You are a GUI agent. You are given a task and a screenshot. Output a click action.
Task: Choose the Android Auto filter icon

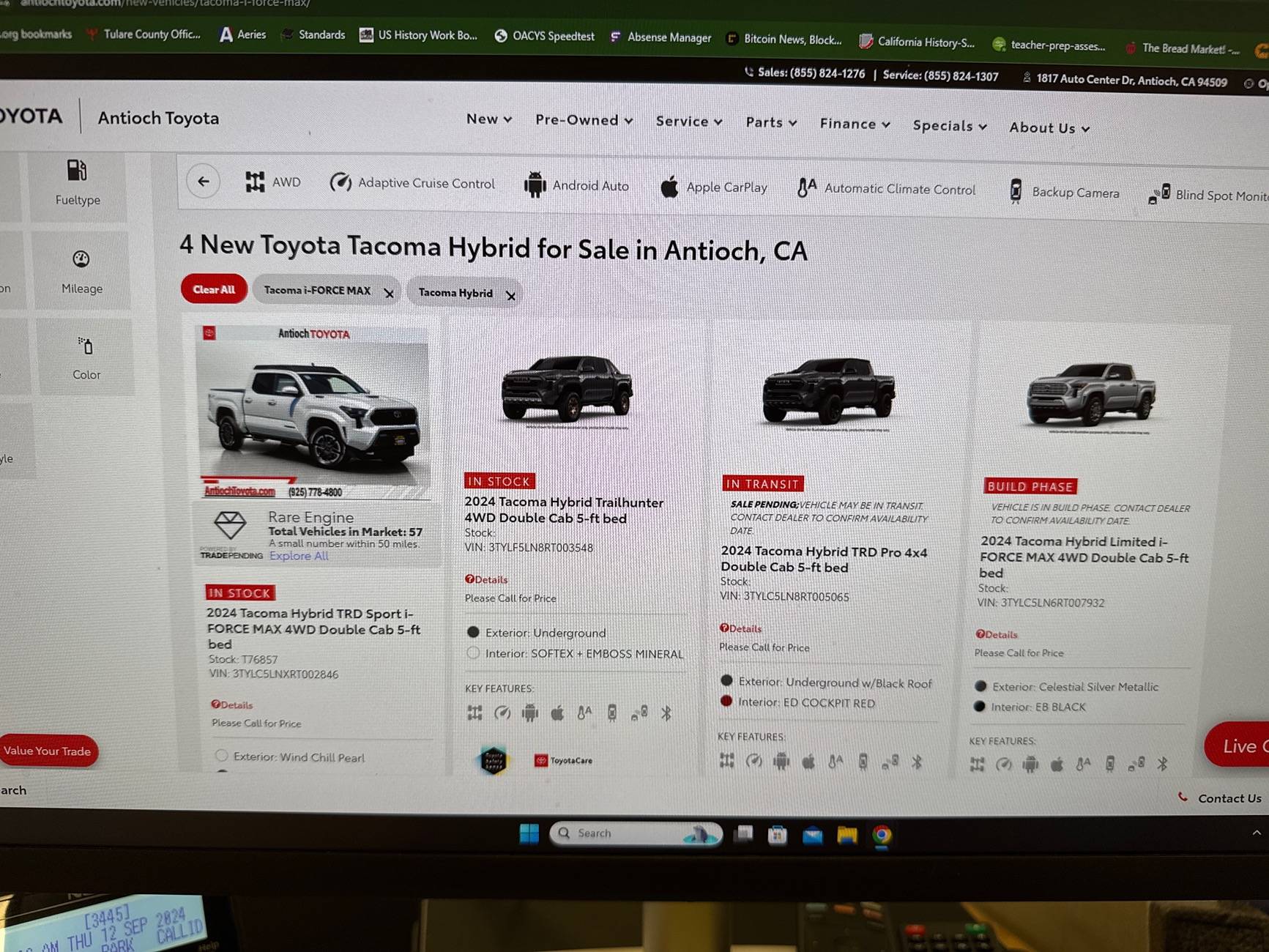[x=535, y=185]
